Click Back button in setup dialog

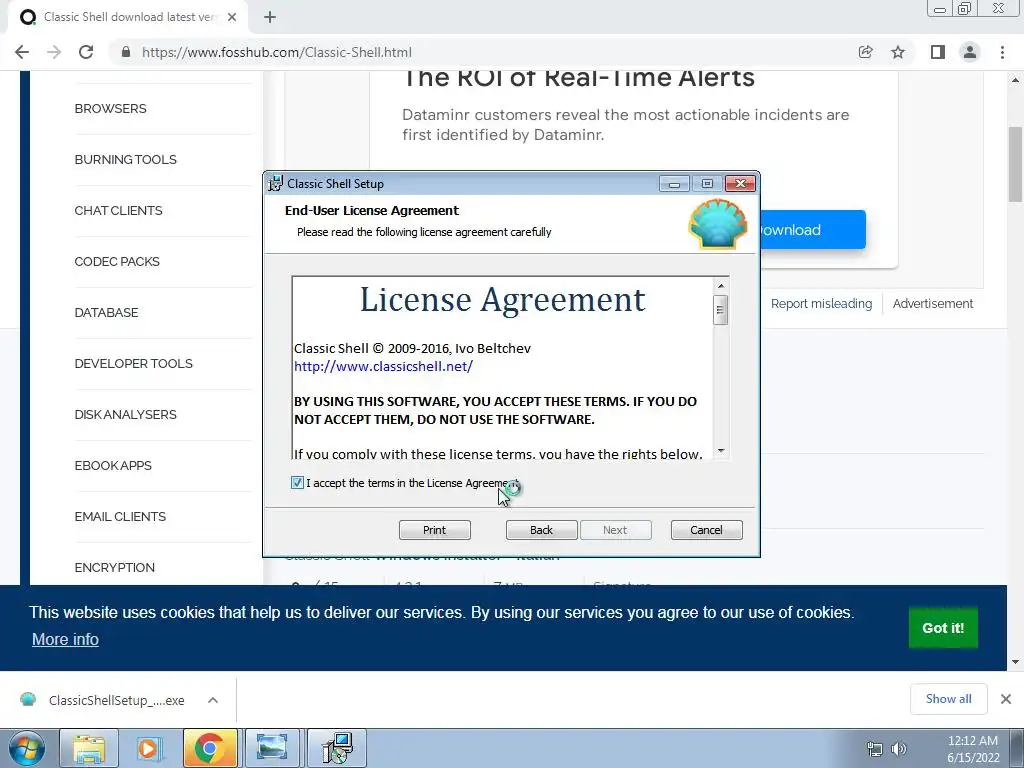pyautogui.click(x=541, y=530)
